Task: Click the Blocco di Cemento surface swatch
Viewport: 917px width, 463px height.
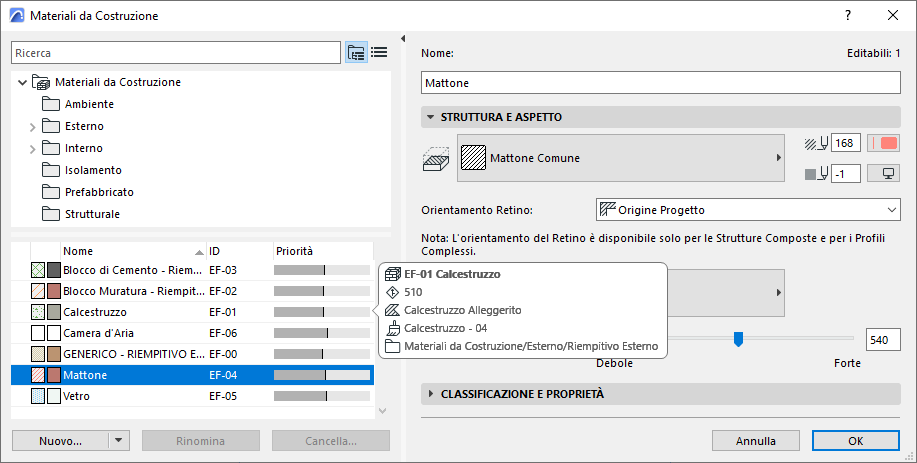Action: (54, 270)
